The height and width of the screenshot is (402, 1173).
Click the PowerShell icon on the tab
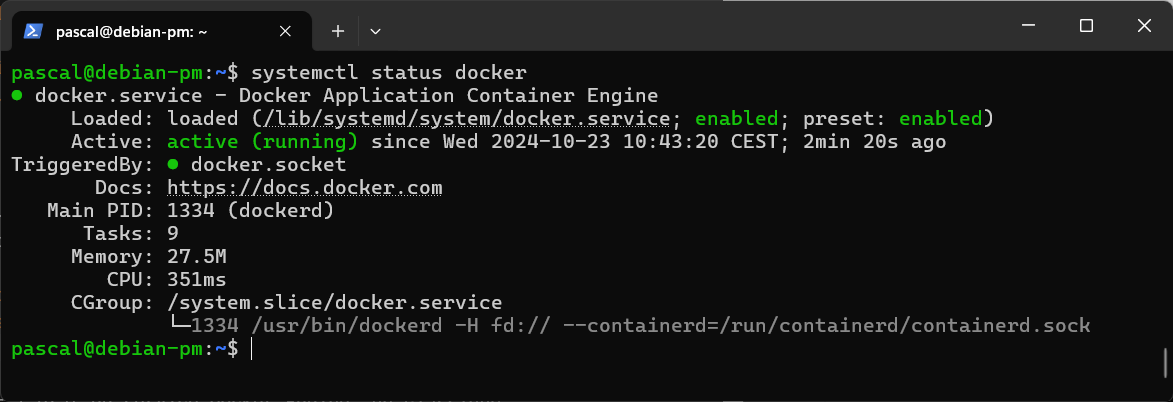pyautogui.click(x=32, y=31)
